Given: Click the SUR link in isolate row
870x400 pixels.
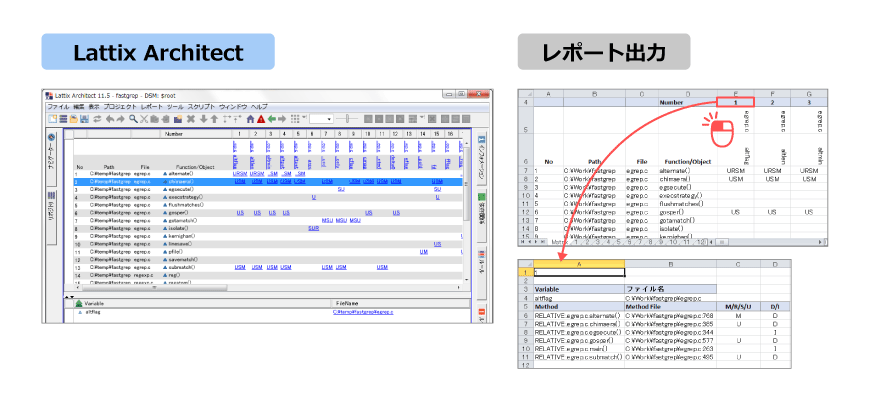Looking at the screenshot, I should [313, 228].
